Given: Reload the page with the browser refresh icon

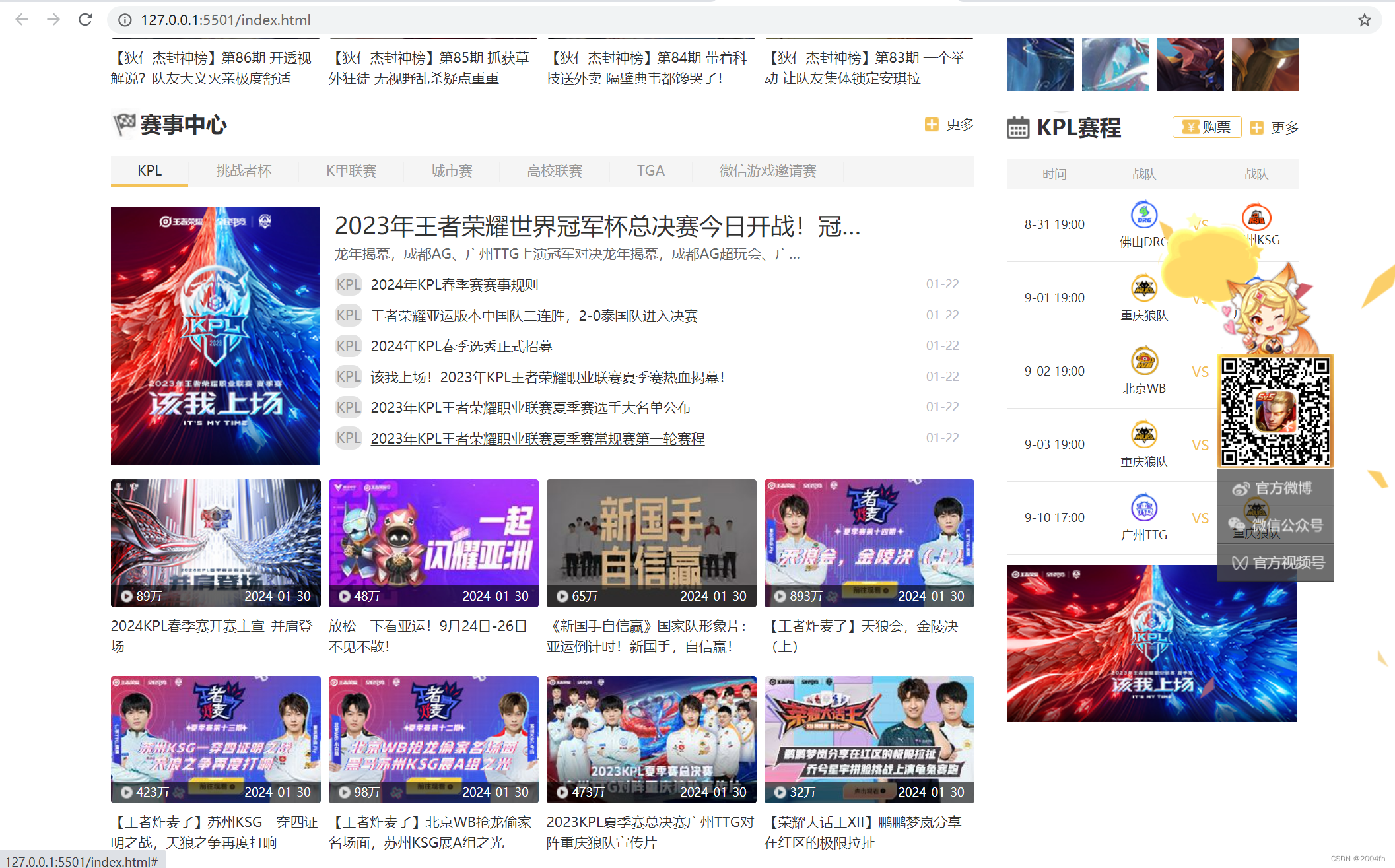Looking at the screenshot, I should click(x=85, y=20).
